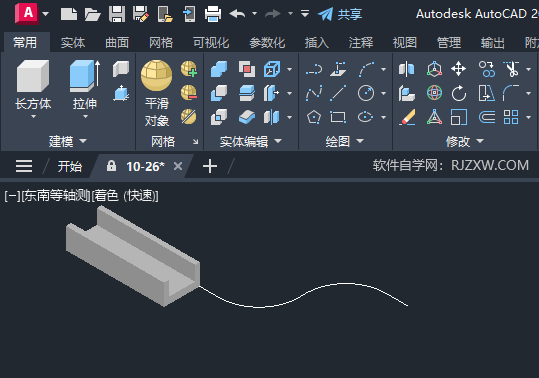Click the Open file folder icon
Image resolution: width=539 pixels, height=378 pixels.
coord(92,14)
